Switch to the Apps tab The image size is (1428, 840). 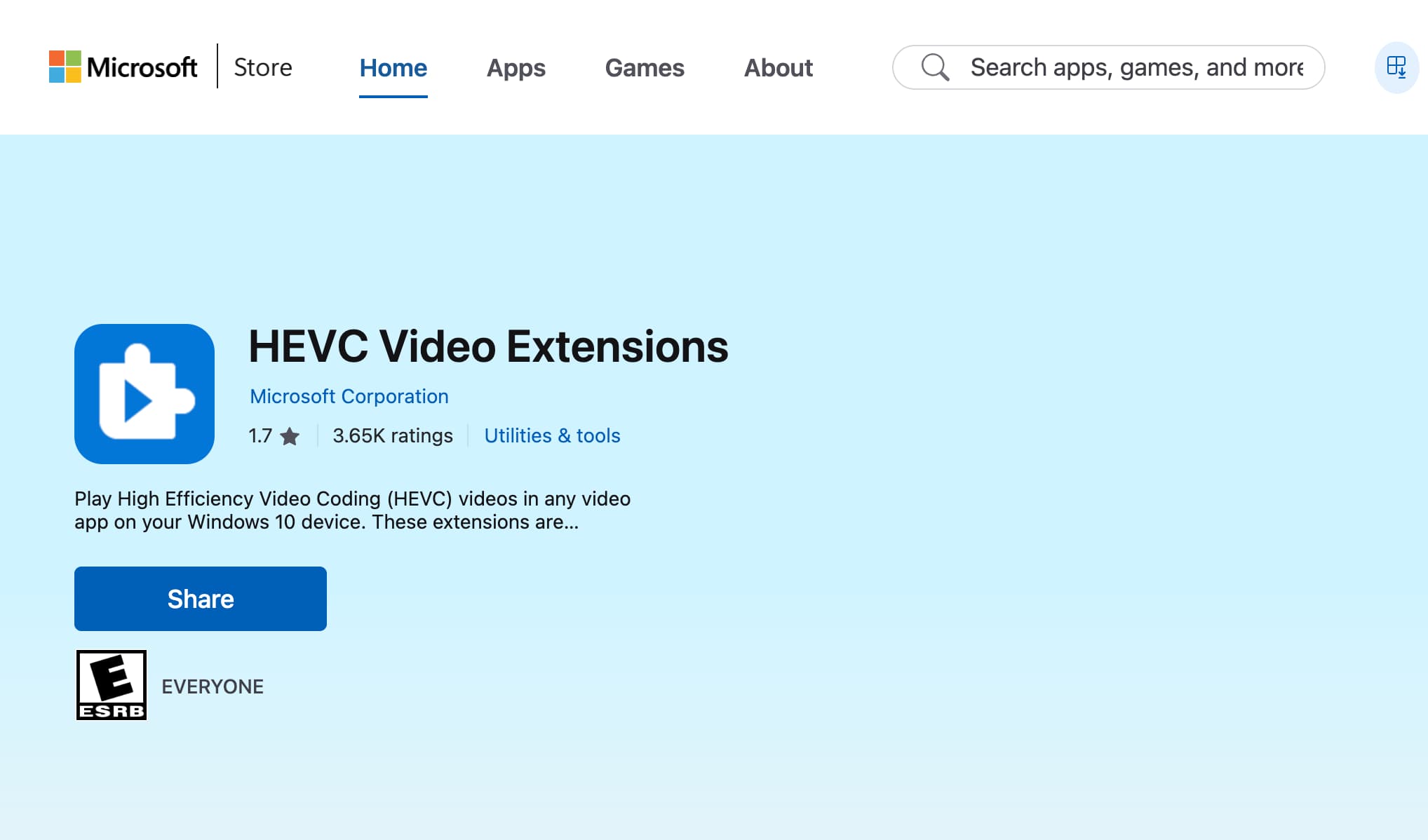click(516, 67)
